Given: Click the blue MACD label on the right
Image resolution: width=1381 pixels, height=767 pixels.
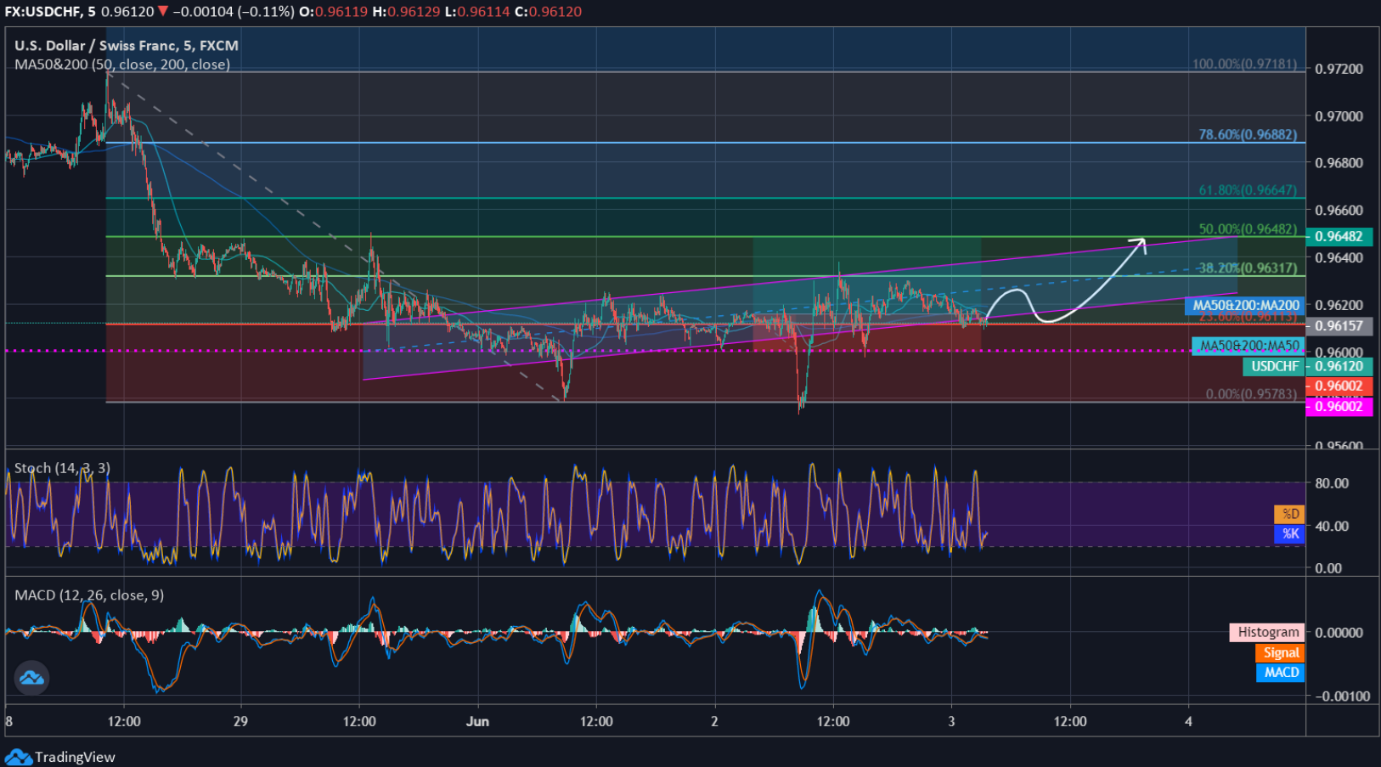Looking at the screenshot, I should pyautogui.click(x=1279, y=672).
